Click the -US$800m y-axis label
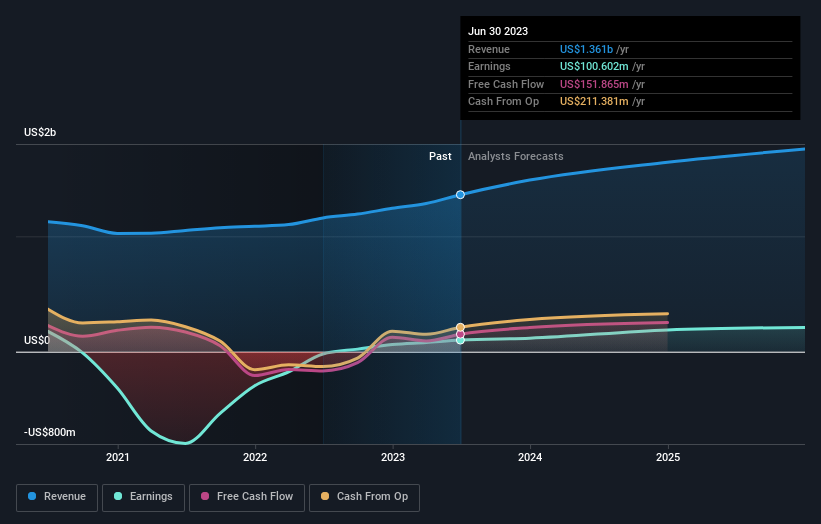Image resolution: width=821 pixels, height=524 pixels. tap(50, 432)
